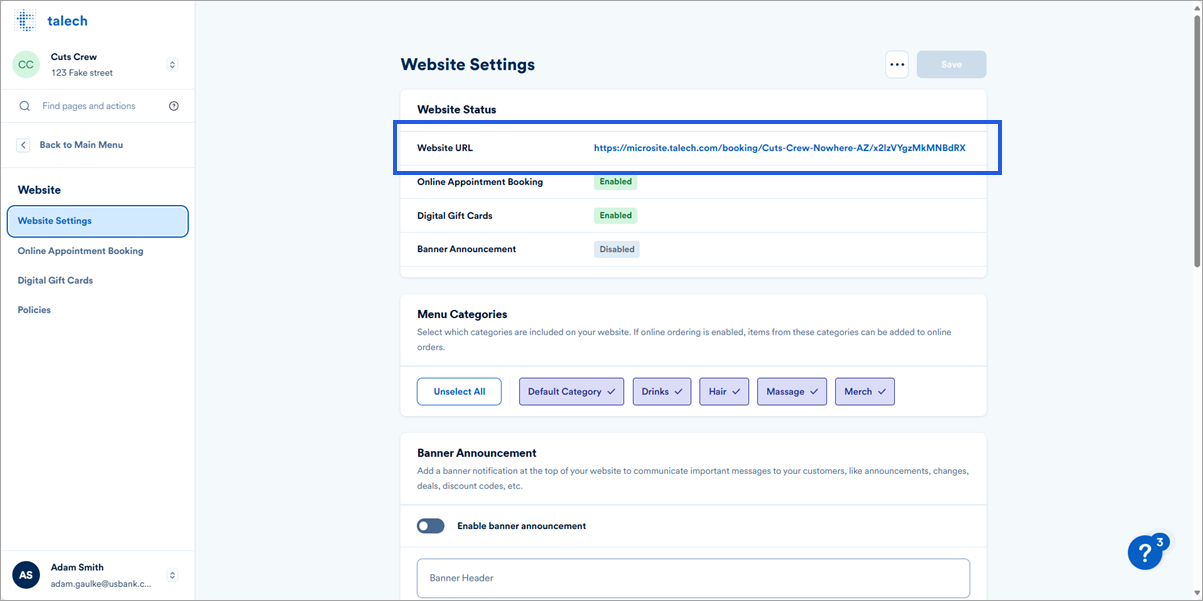
Task: Click inside the Banner Header field
Action: point(693,578)
